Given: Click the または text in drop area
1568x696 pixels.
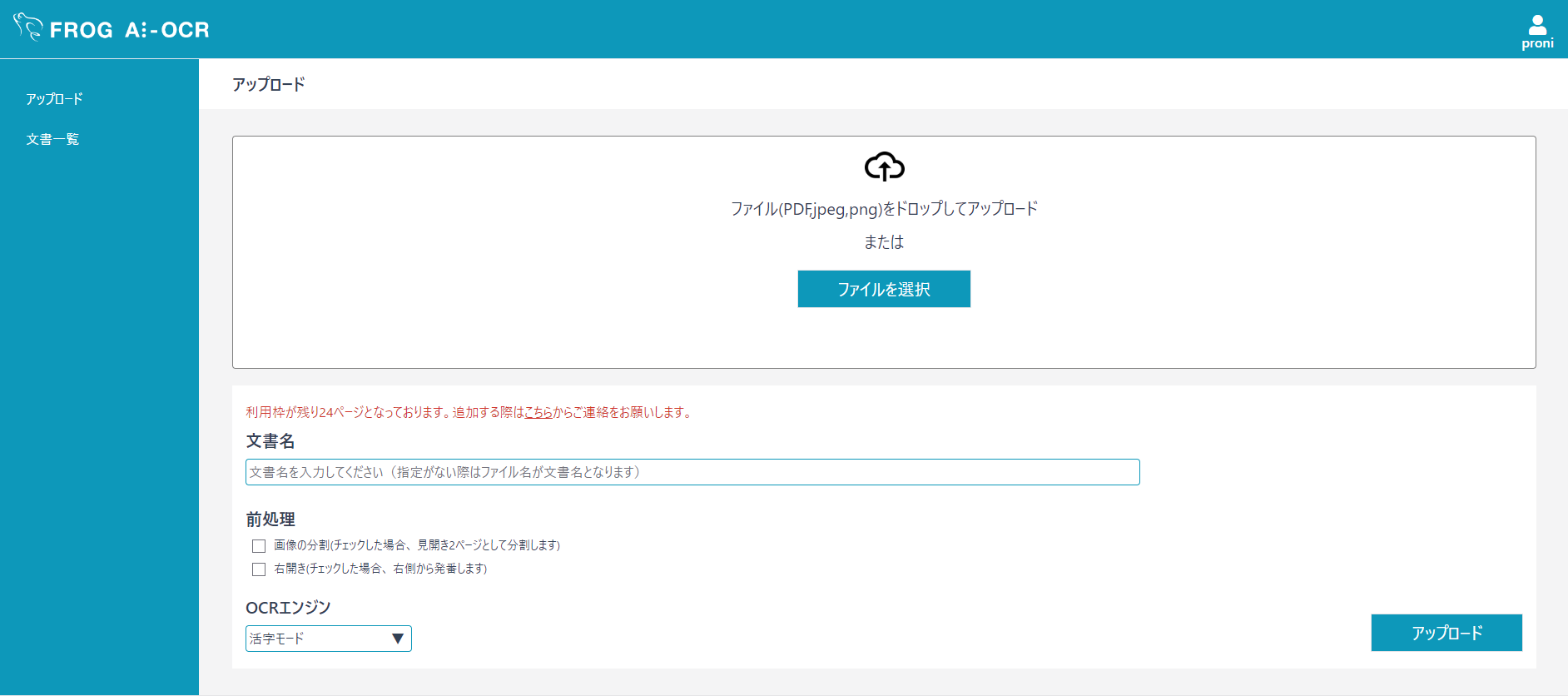Looking at the screenshot, I should point(884,242).
